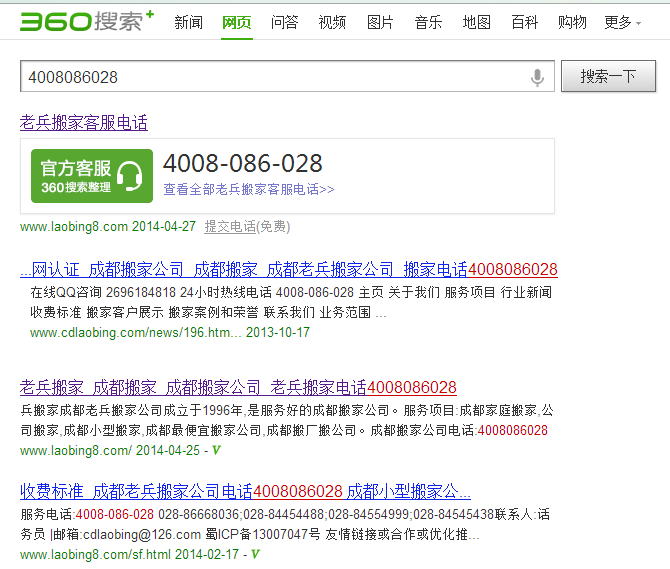Click the 官方客服 green headset badge

click(x=92, y=176)
